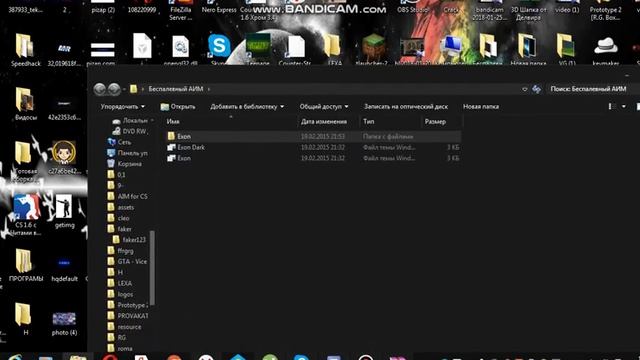The width and height of the screenshot is (640, 360).
Task: Select the pizap.com desktop icon
Action: 102,53
